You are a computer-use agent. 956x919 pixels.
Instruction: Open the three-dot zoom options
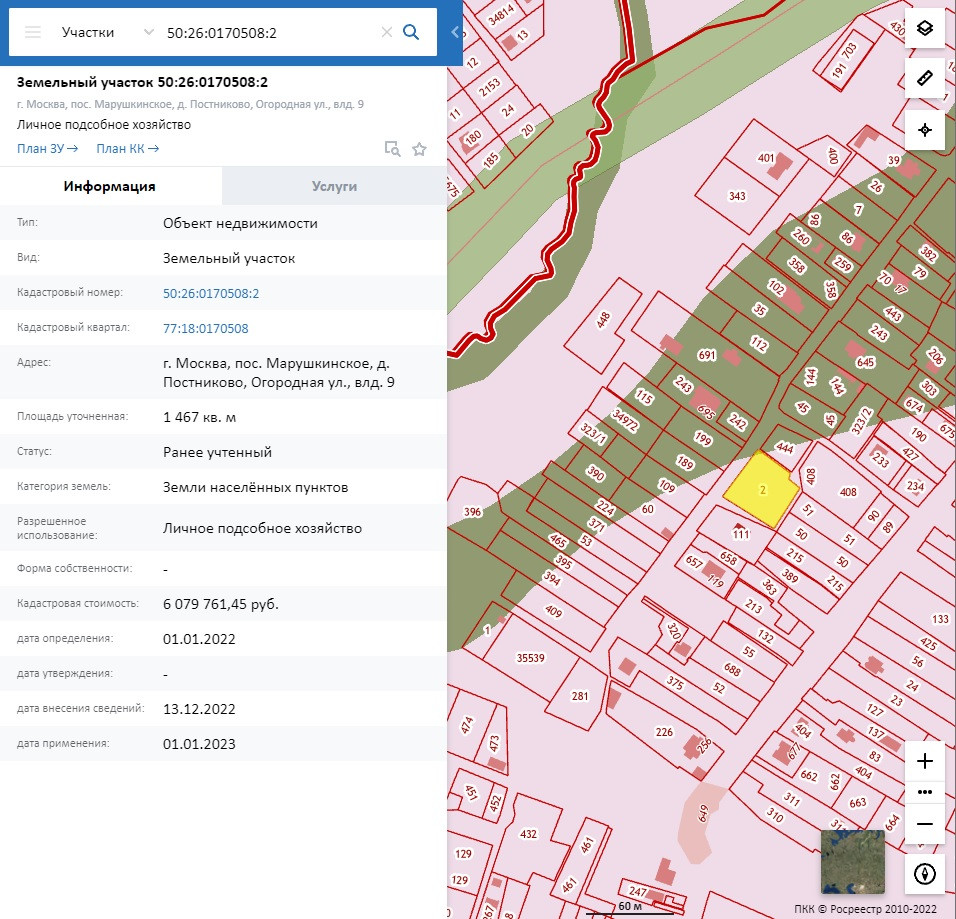pos(925,792)
